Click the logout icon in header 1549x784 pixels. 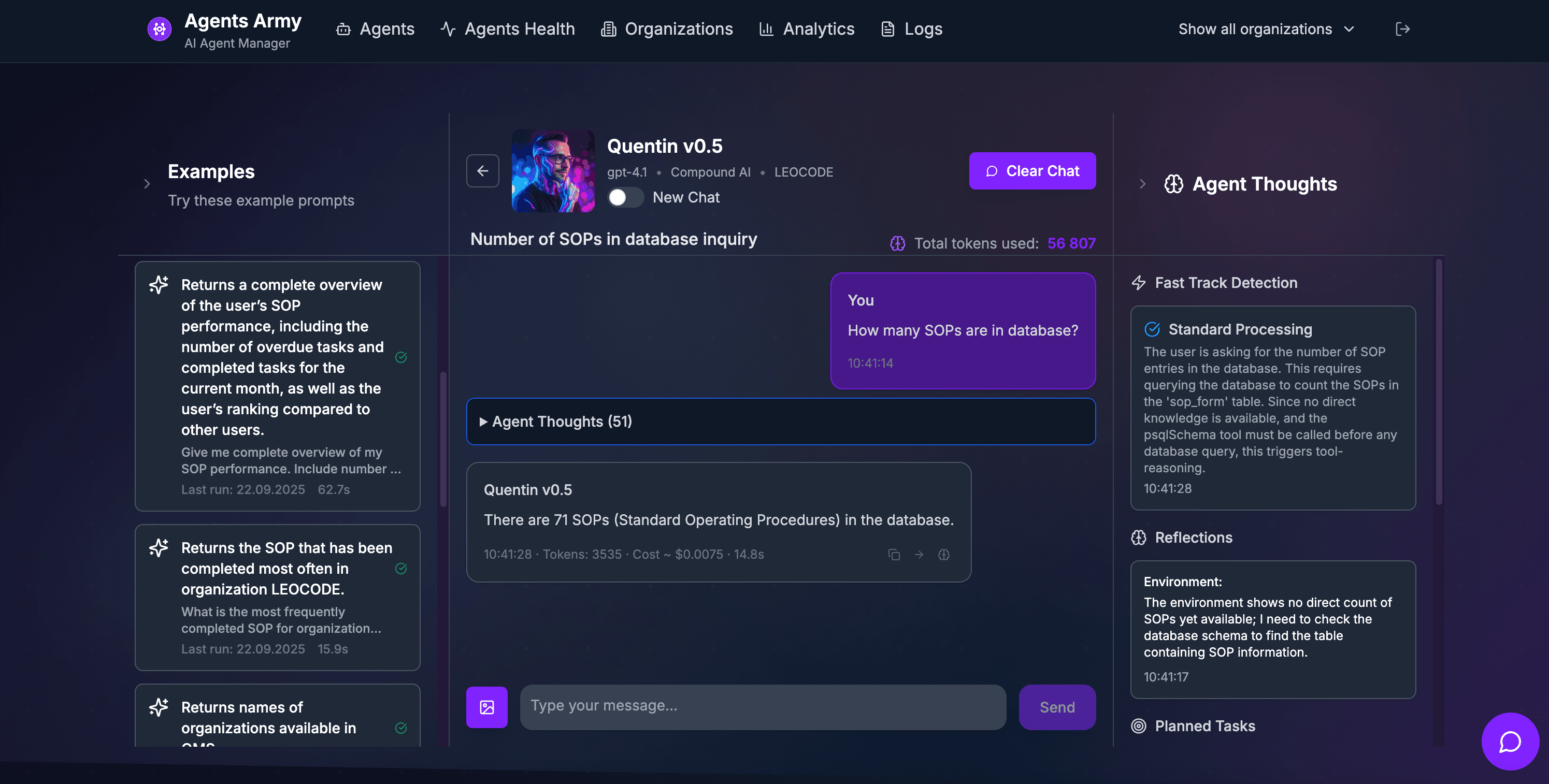pos(1402,29)
